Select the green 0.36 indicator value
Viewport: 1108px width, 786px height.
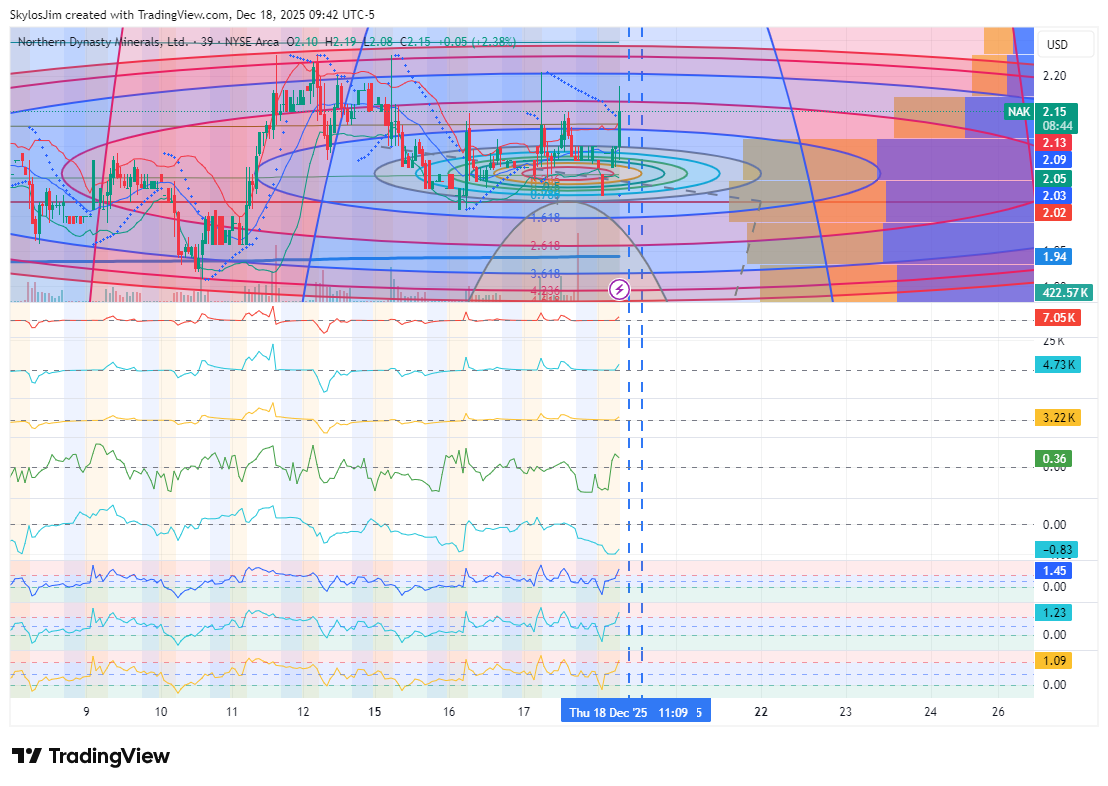[1053, 459]
